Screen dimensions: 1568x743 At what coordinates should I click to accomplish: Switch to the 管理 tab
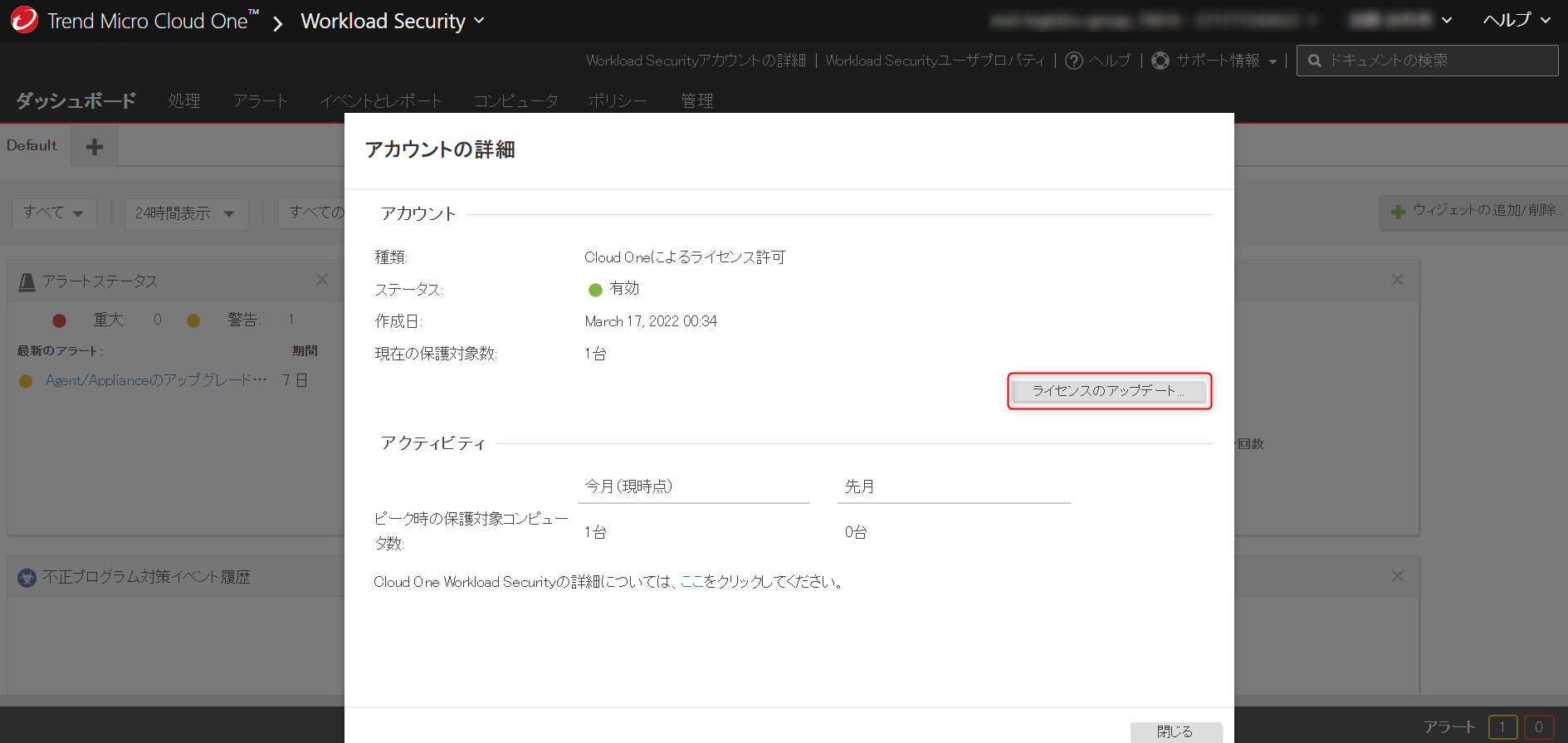(697, 100)
